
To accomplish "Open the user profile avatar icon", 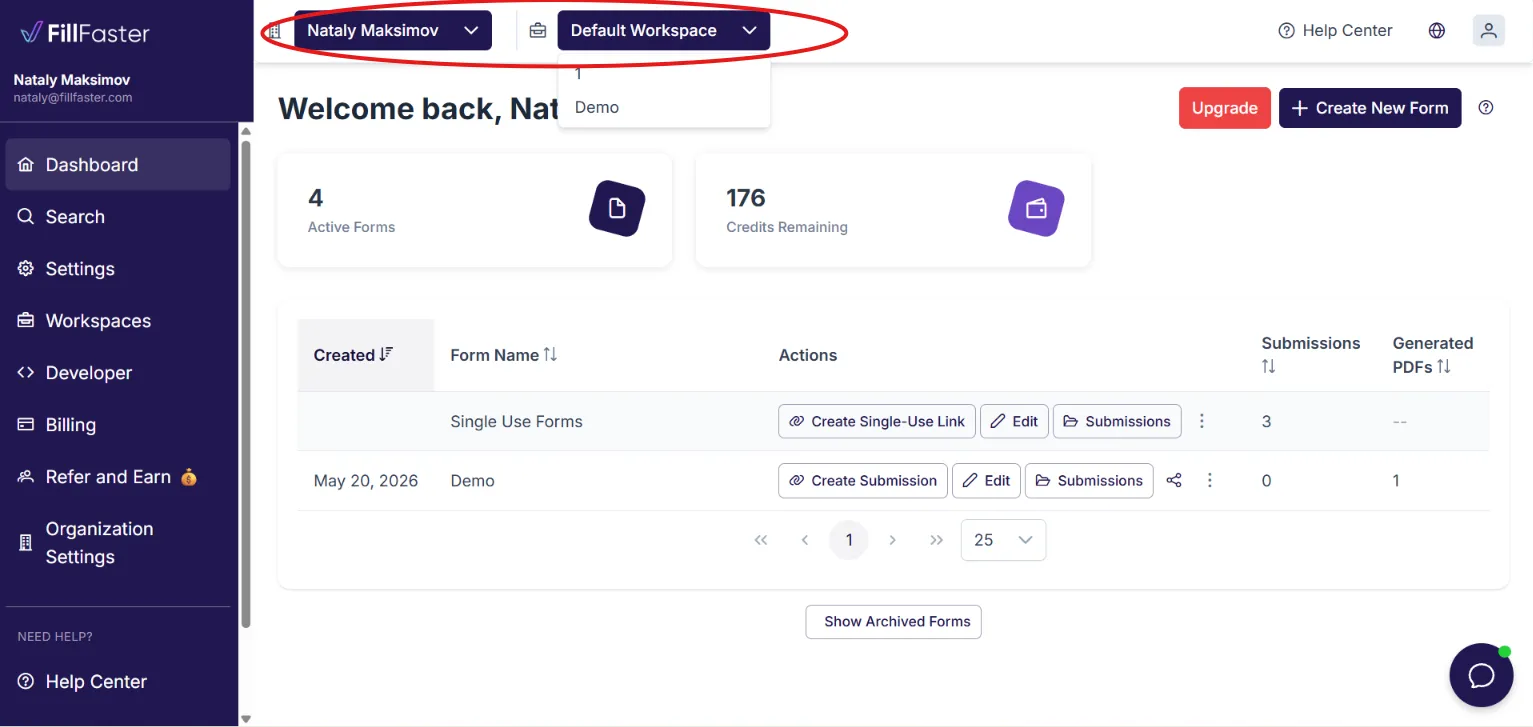I will pyautogui.click(x=1489, y=30).
